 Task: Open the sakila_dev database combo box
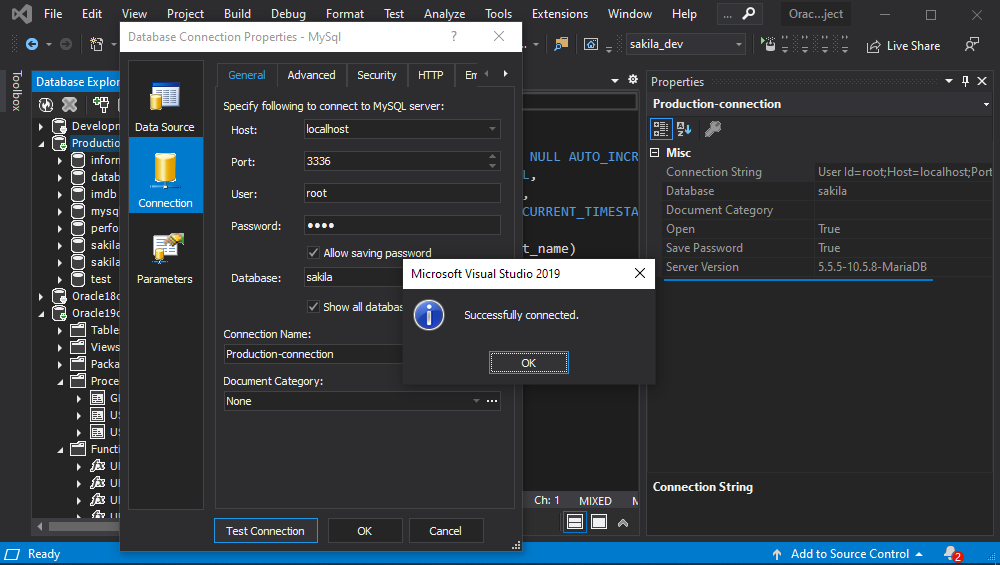[686, 44]
